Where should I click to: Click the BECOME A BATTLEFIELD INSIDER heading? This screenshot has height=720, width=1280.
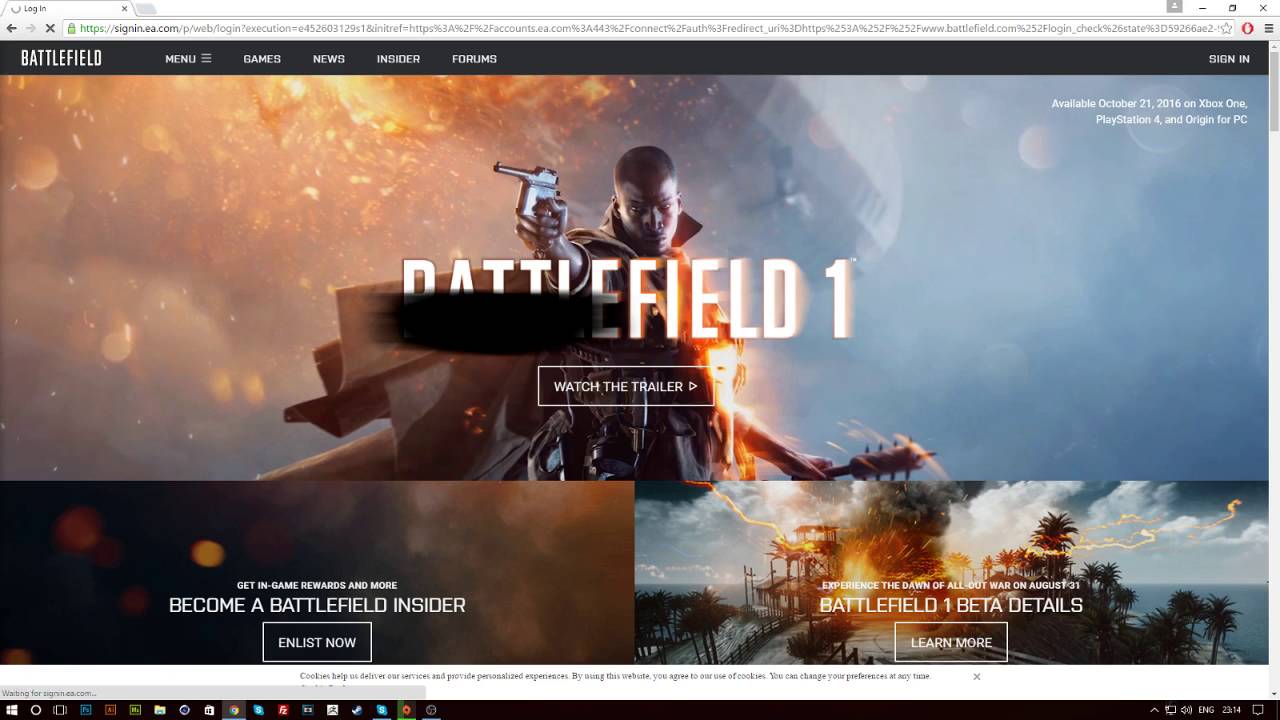click(317, 605)
